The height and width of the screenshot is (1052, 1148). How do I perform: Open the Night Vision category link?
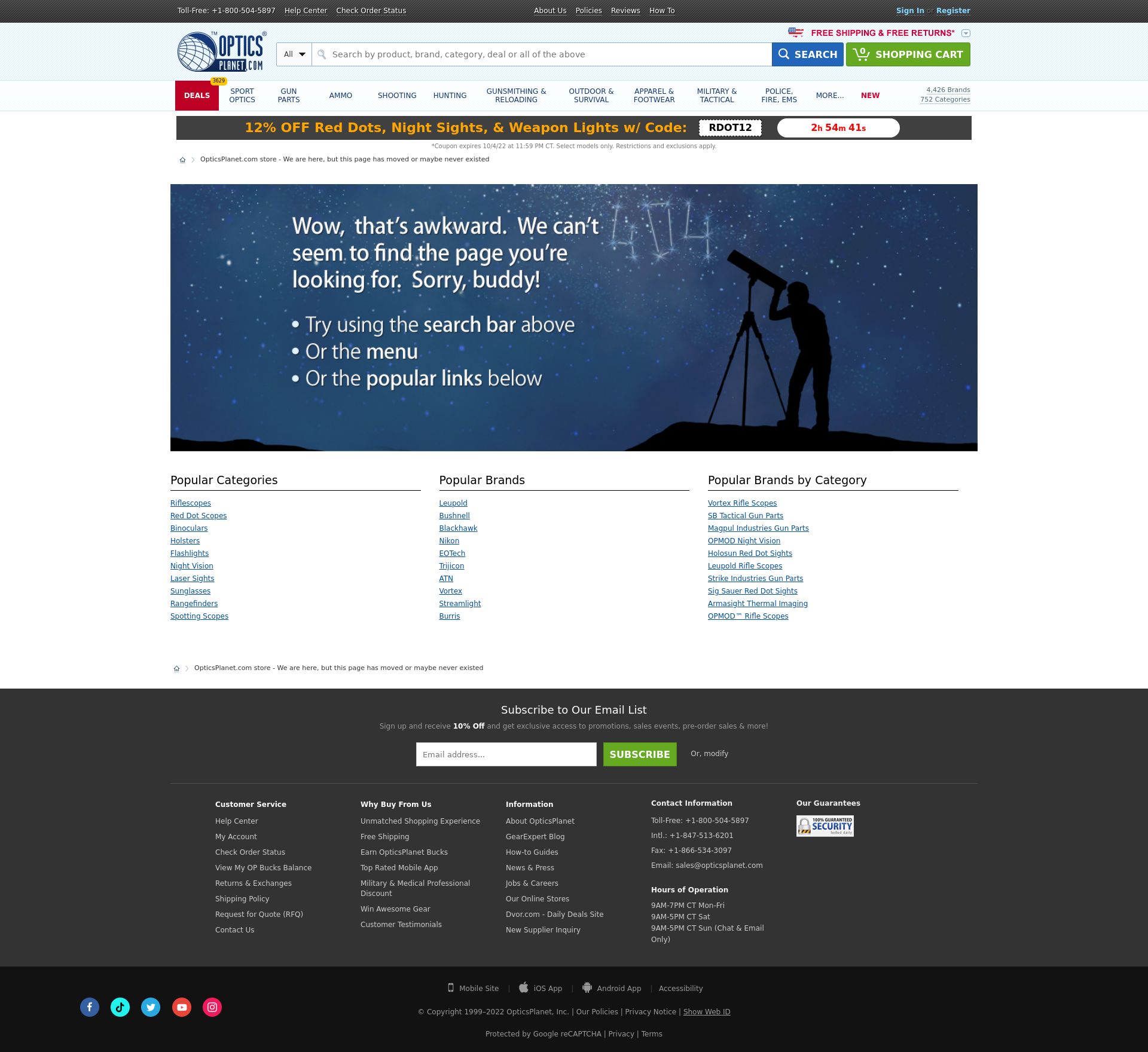pyautogui.click(x=192, y=566)
